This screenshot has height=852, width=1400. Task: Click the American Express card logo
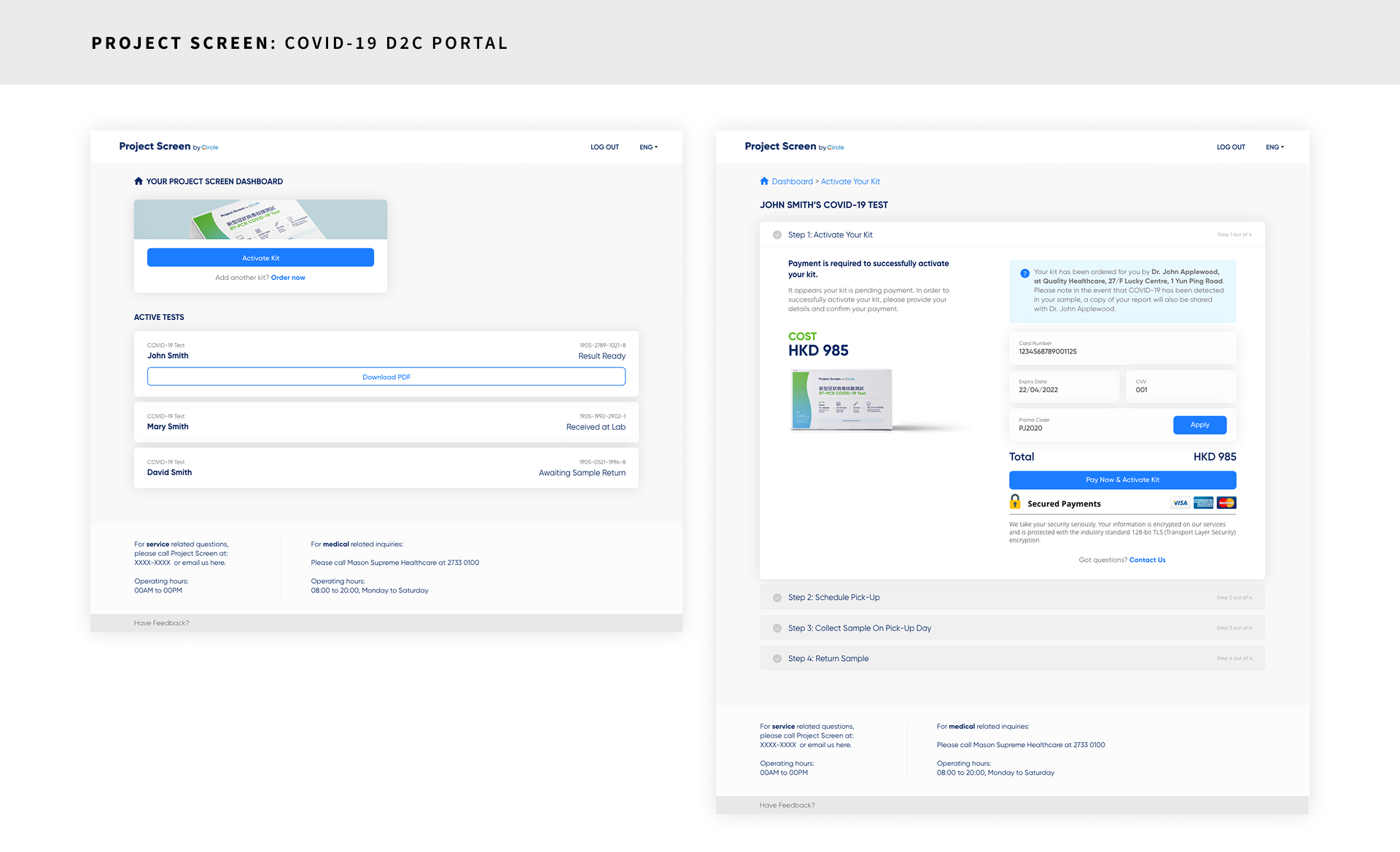(x=1203, y=503)
